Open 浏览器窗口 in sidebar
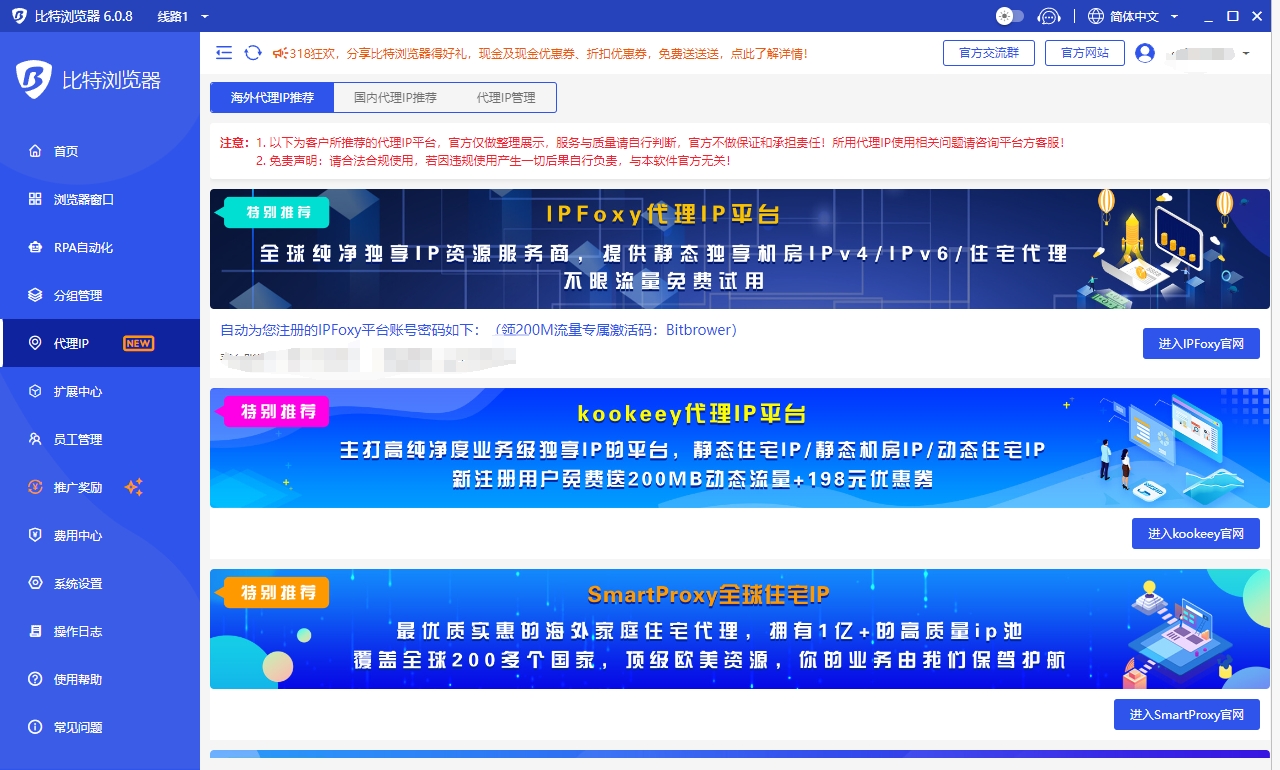This screenshot has width=1280, height=770. [100, 199]
